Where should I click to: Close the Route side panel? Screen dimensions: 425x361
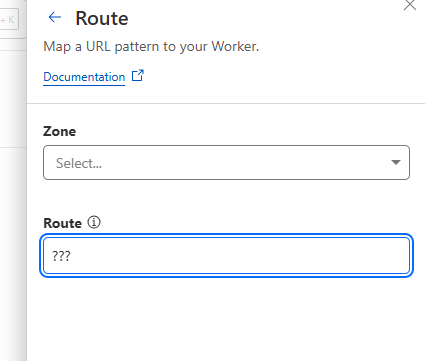pyautogui.click(x=410, y=5)
